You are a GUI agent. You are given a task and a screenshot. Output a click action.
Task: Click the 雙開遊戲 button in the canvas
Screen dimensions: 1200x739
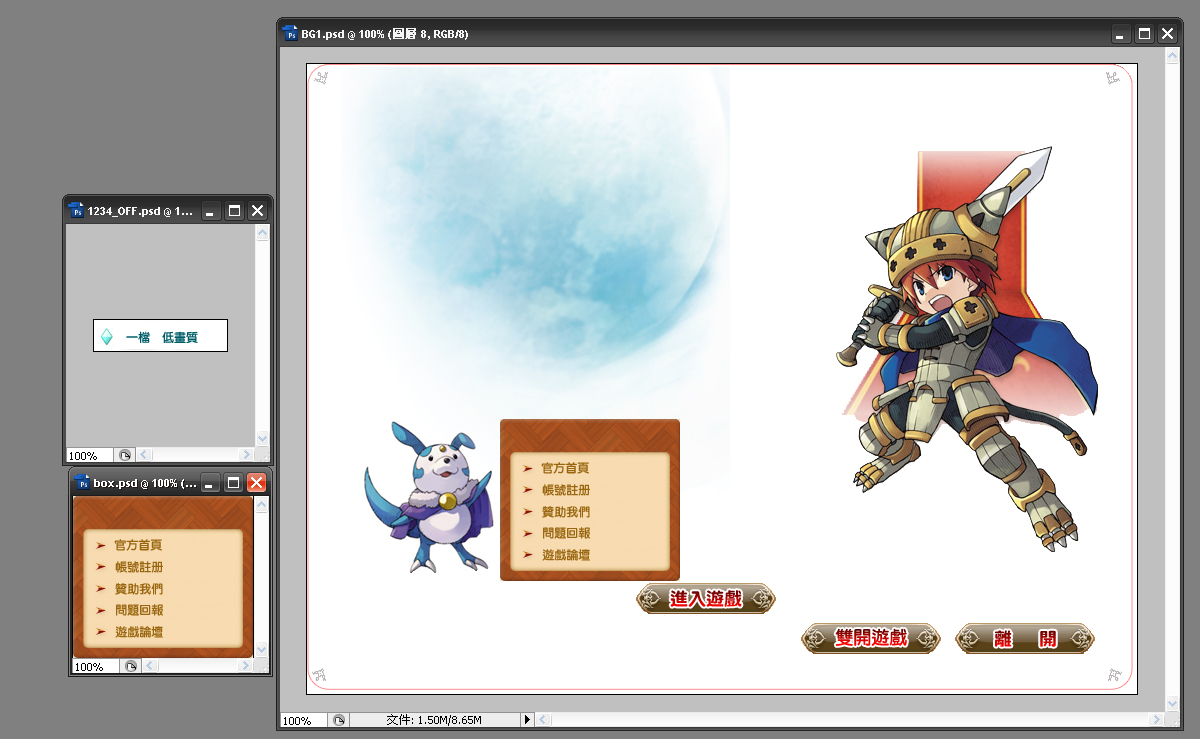pyautogui.click(x=871, y=638)
